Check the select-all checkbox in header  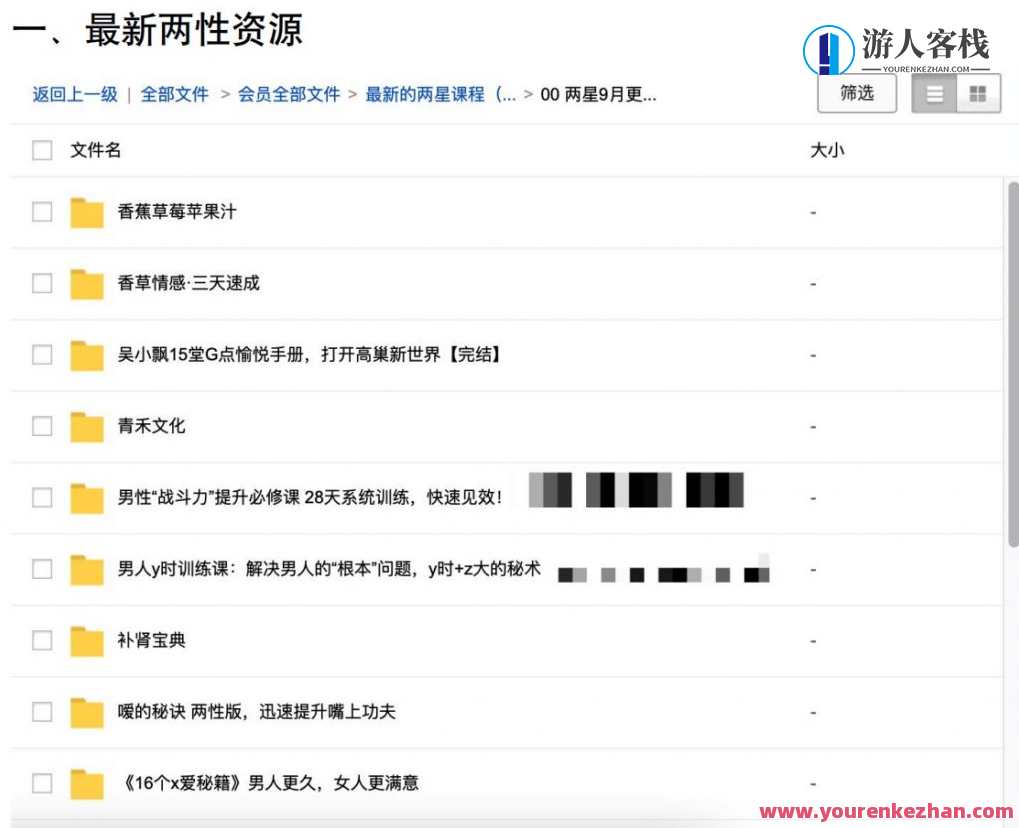pos(42,150)
